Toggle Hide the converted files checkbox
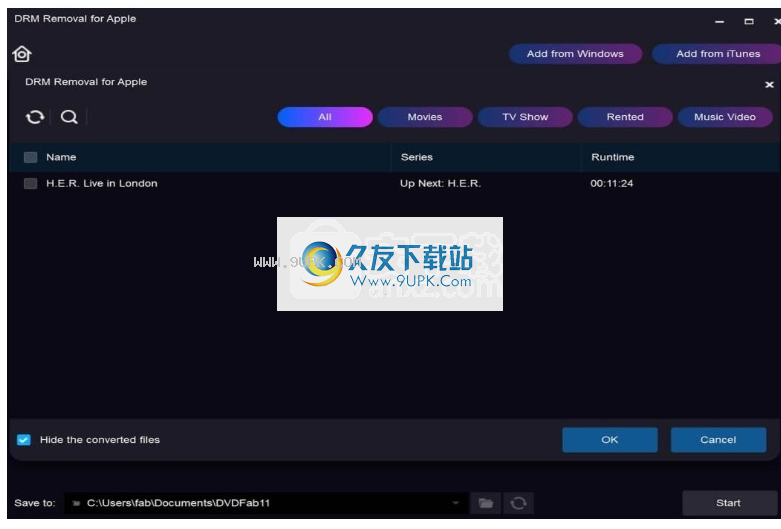781x529 pixels. (23, 440)
